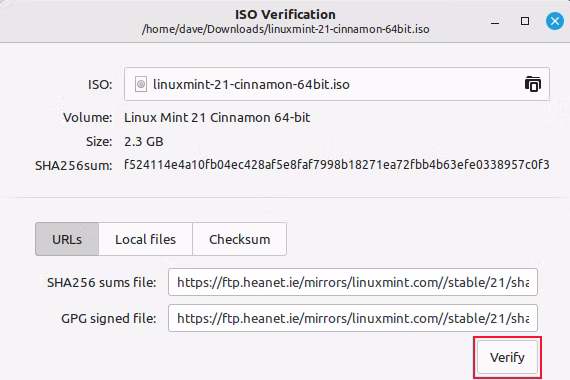Click the 'SHA256sum:' label
The width and height of the screenshot is (570, 380).
tap(73, 166)
